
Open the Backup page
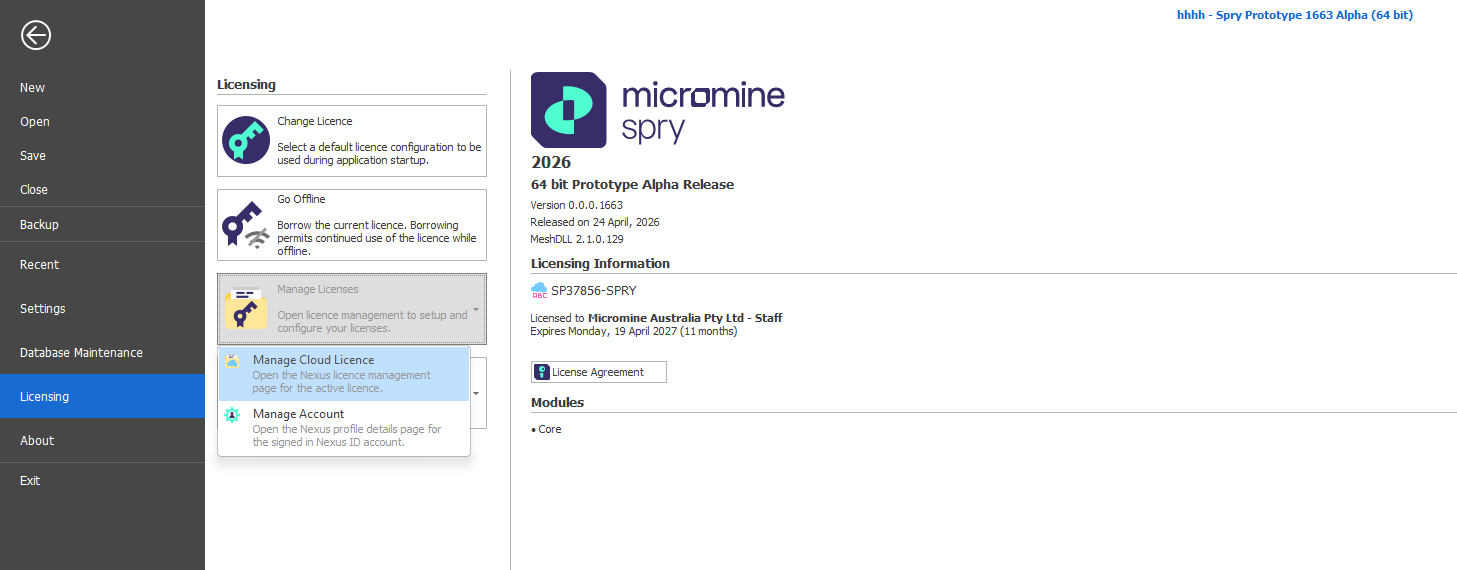tap(102, 225)
